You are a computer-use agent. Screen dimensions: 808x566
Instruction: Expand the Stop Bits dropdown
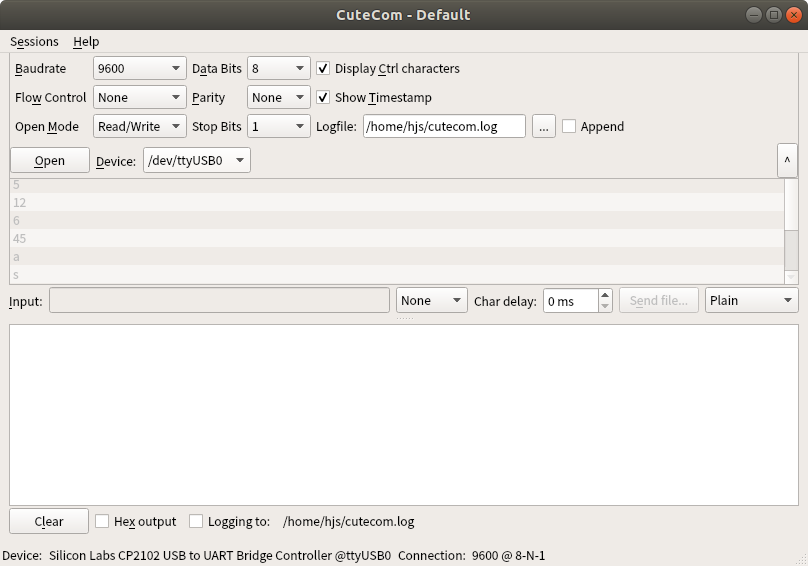pos(279,126)
